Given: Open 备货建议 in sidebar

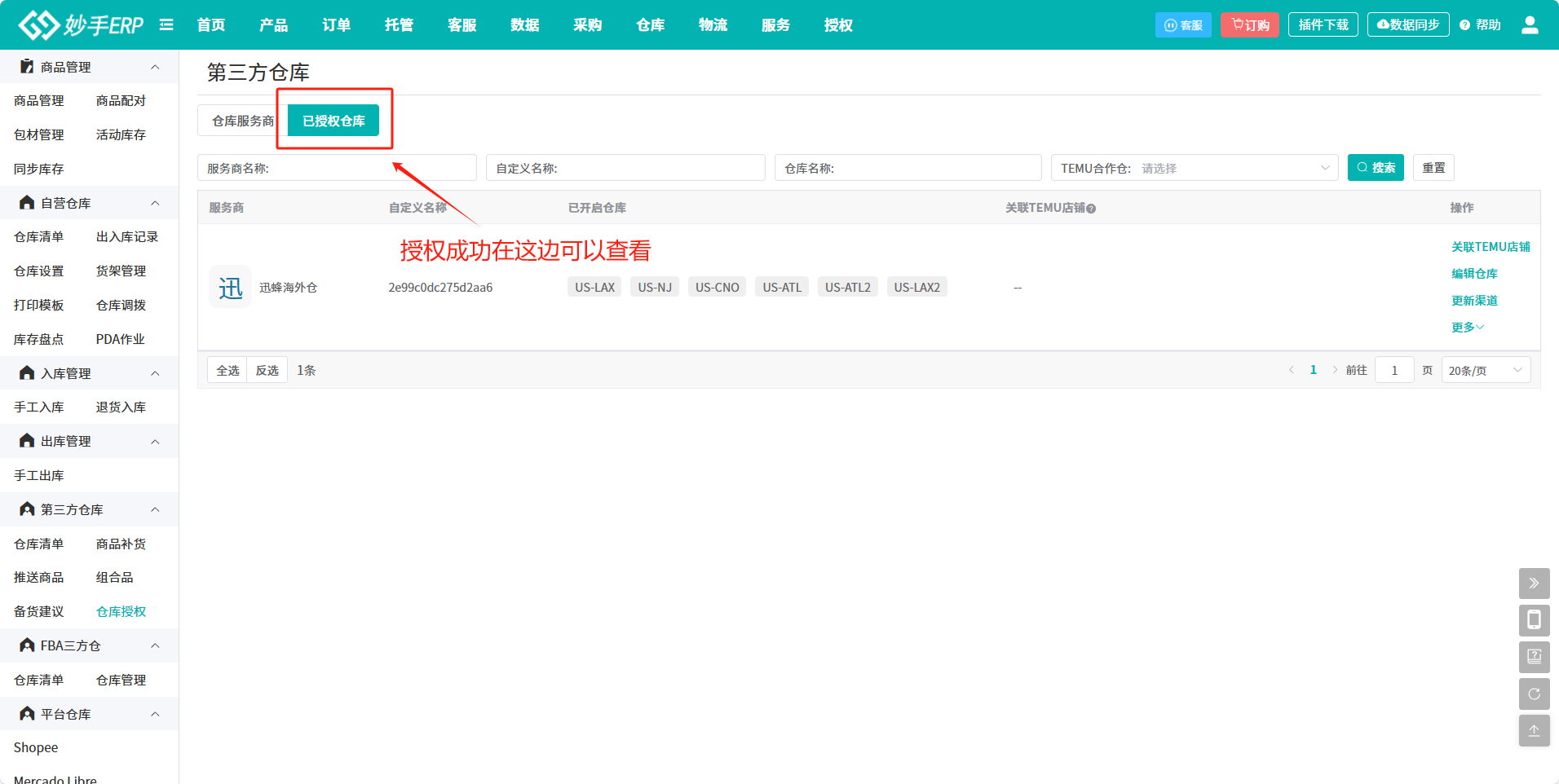Looking at the screenshot, I should (x=38, y=611).
